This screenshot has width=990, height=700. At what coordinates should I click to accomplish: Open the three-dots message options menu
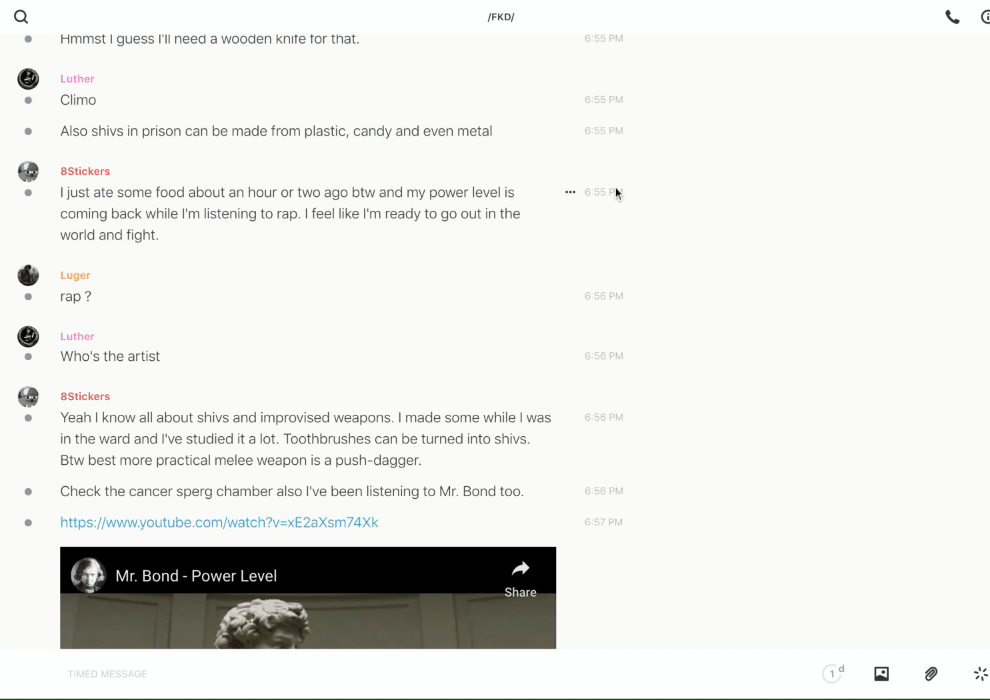point(570,192)
